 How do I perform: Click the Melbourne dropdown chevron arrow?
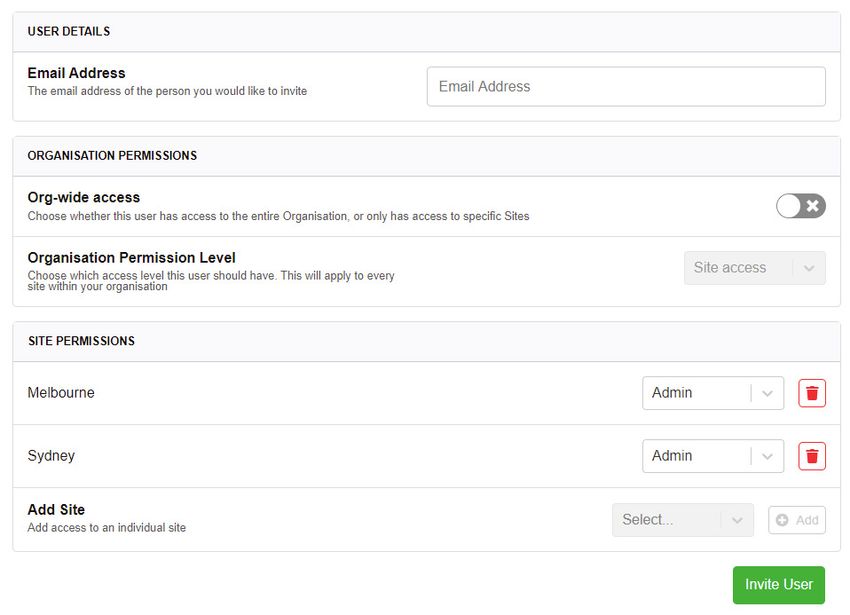767,393
